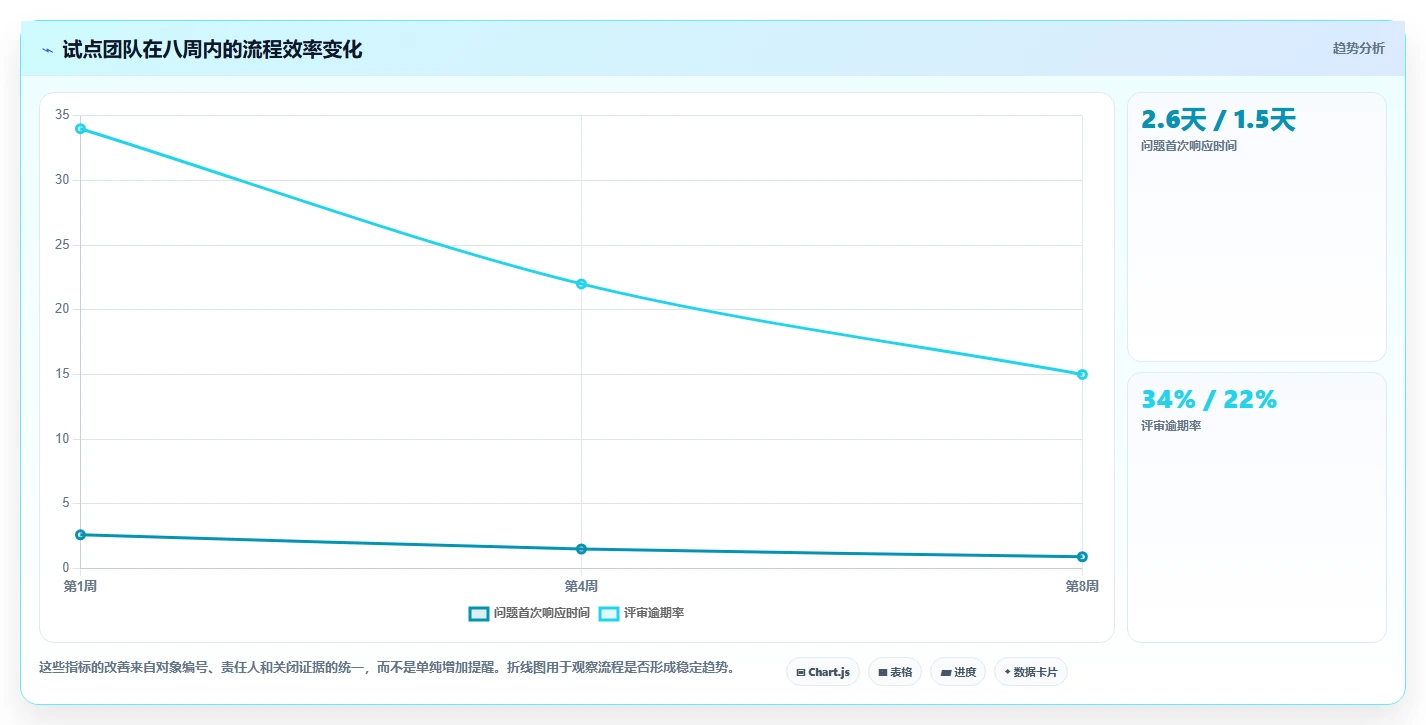Click the 数据卡片 tag chip

[x=1030, y=672]
